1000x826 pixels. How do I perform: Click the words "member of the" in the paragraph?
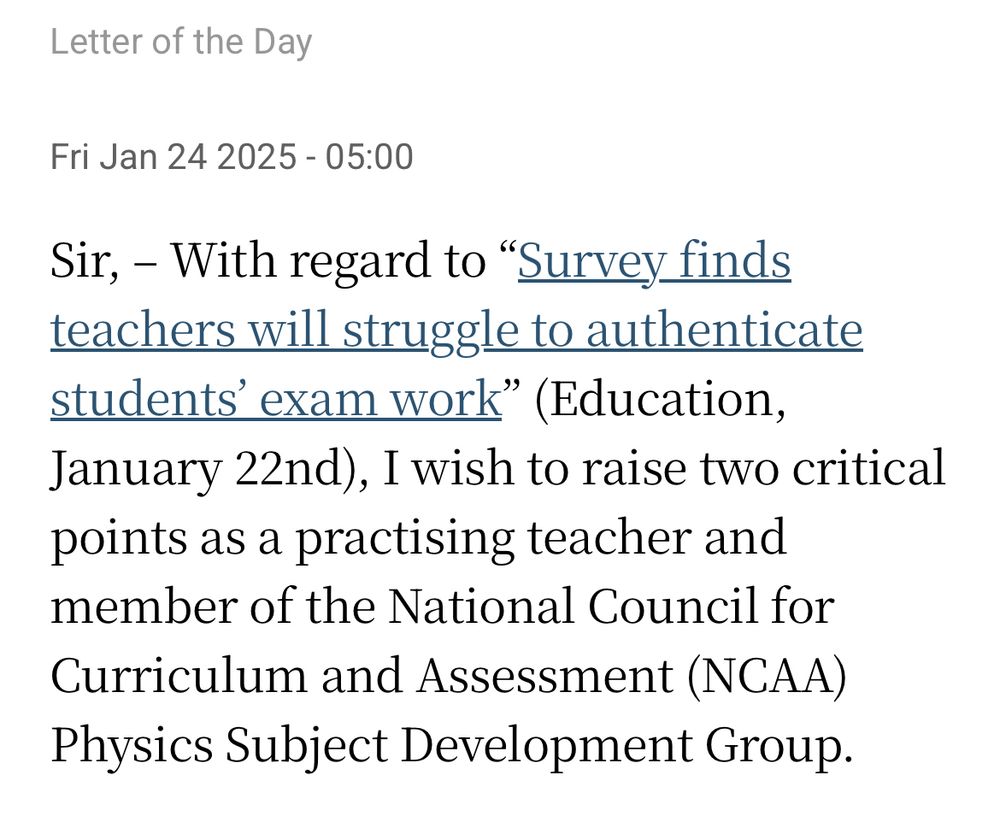tap(212, 606)
